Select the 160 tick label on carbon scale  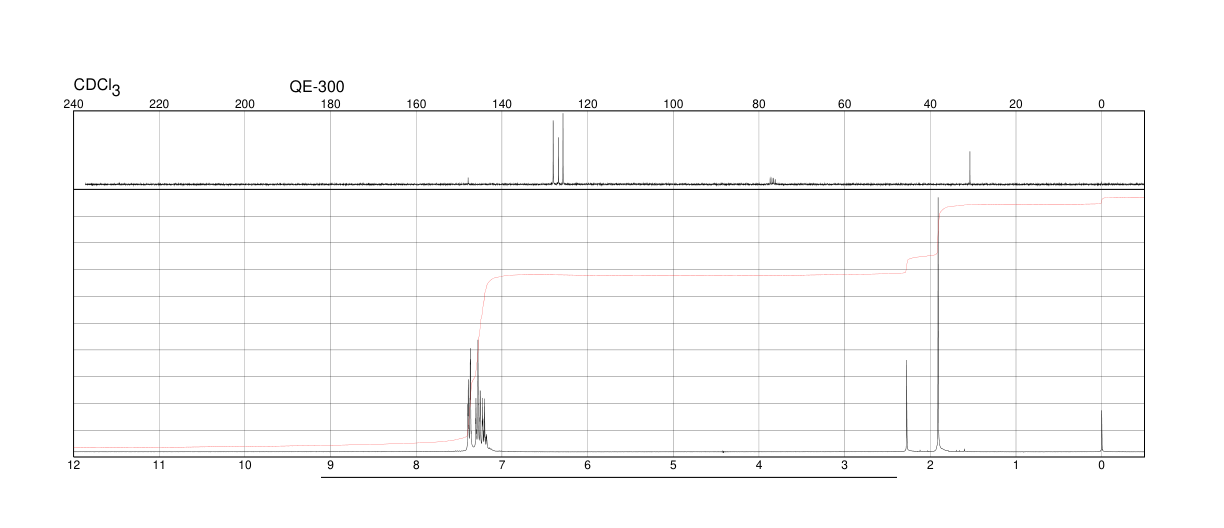[416, 104]
